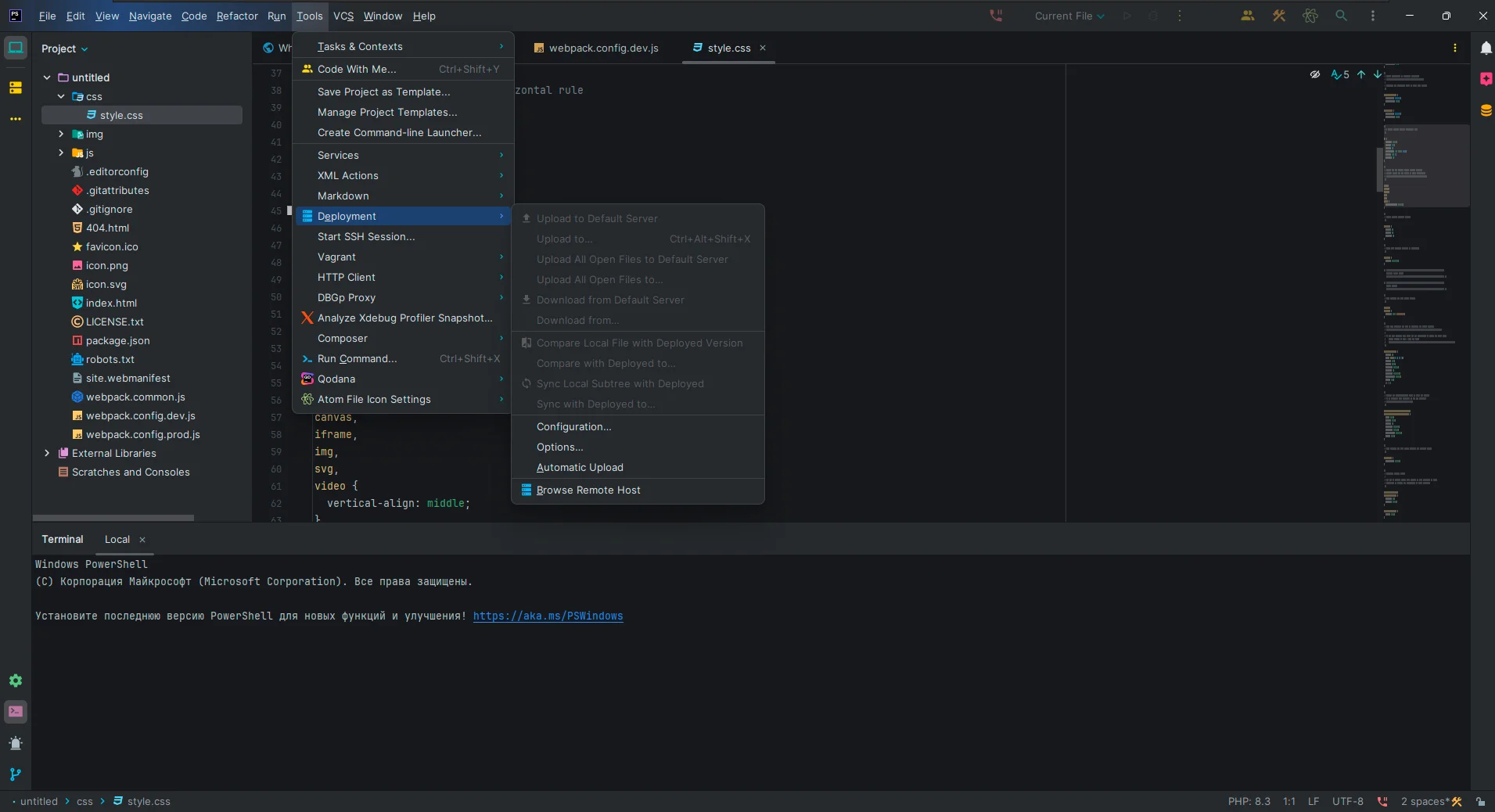Click the Search Everywhere magnifier icon
The width and height of the screenshot is (1495, 812).
pos(1341,16)
